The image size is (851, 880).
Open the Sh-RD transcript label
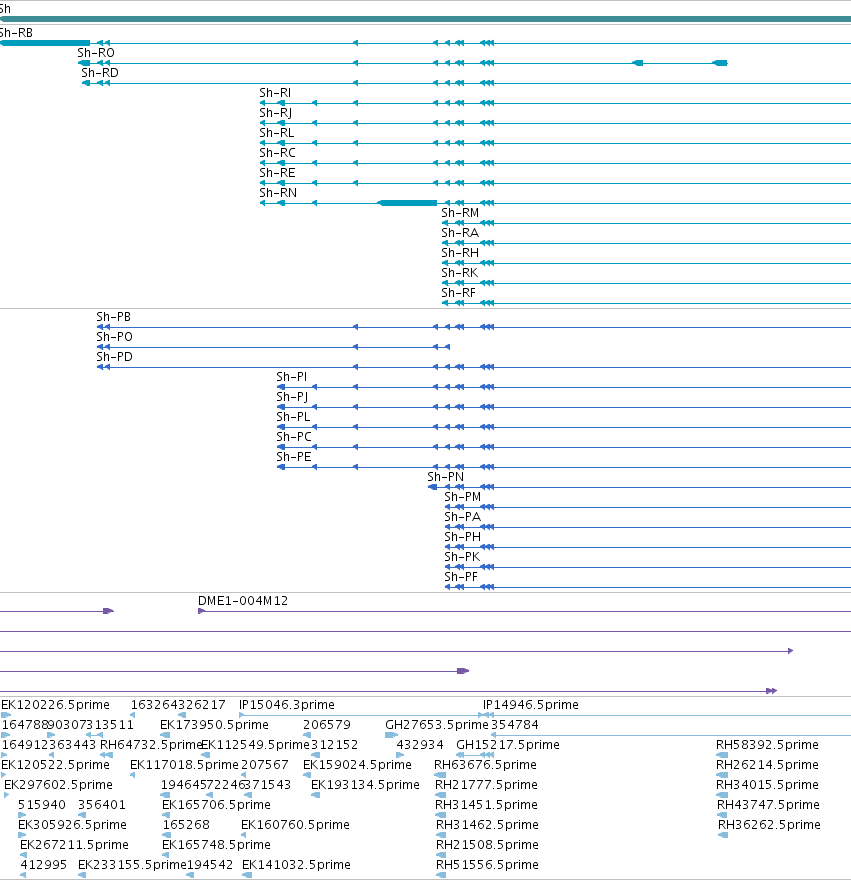100,73
